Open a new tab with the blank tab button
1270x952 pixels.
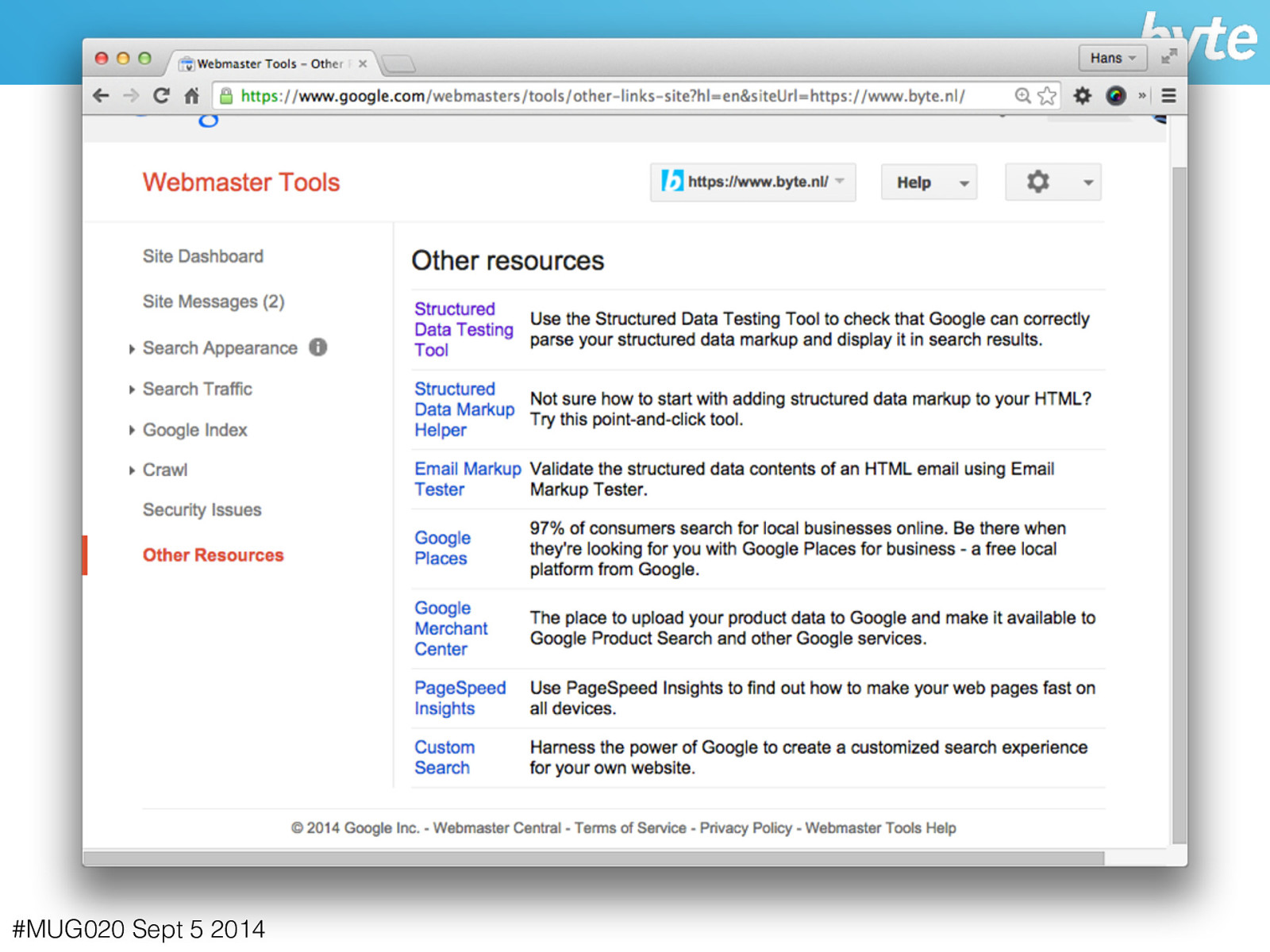click(398, 63)
